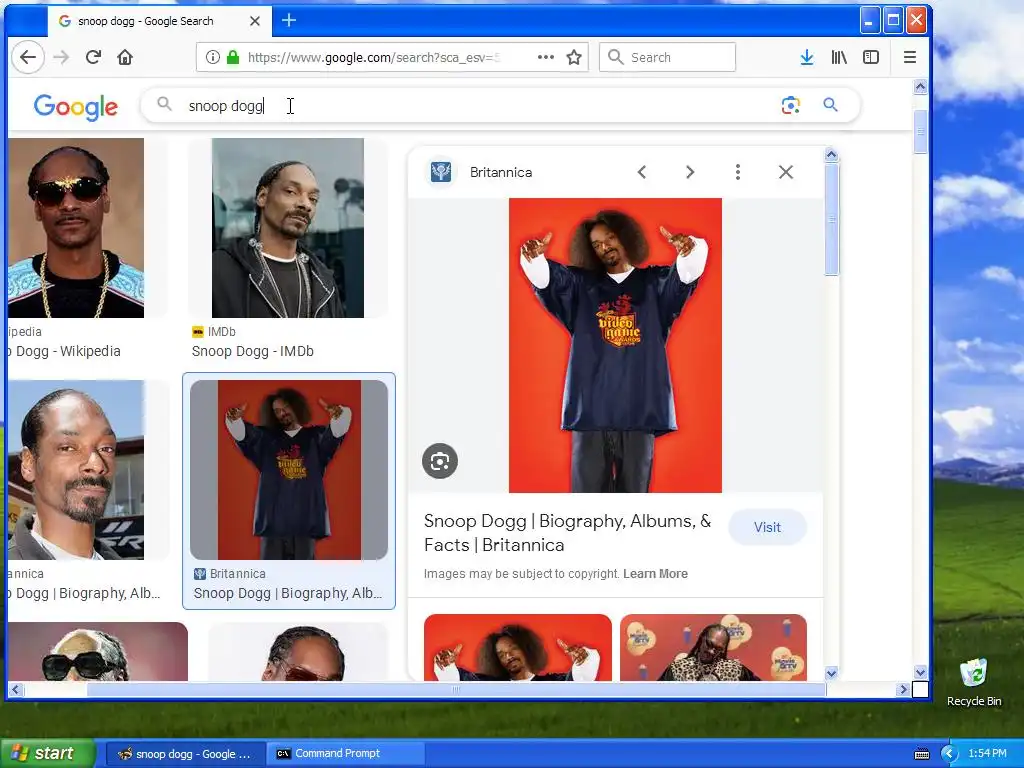Viewport: 1024px width, 768px height.
Task: Close the snoop dogg Google Search tab
Action: pos(255,21)
